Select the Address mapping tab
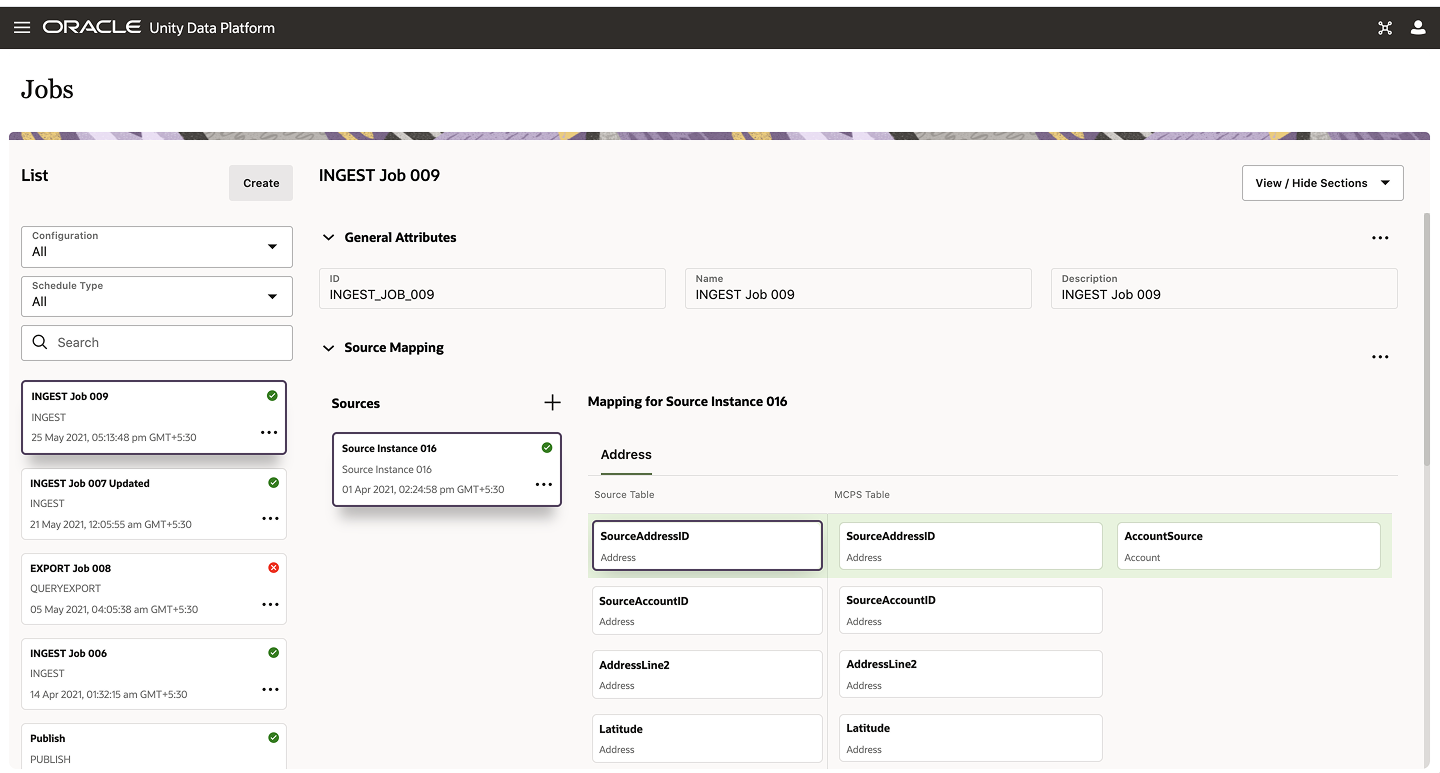The width and height of the screenshot is (1440, 773). 626,454
